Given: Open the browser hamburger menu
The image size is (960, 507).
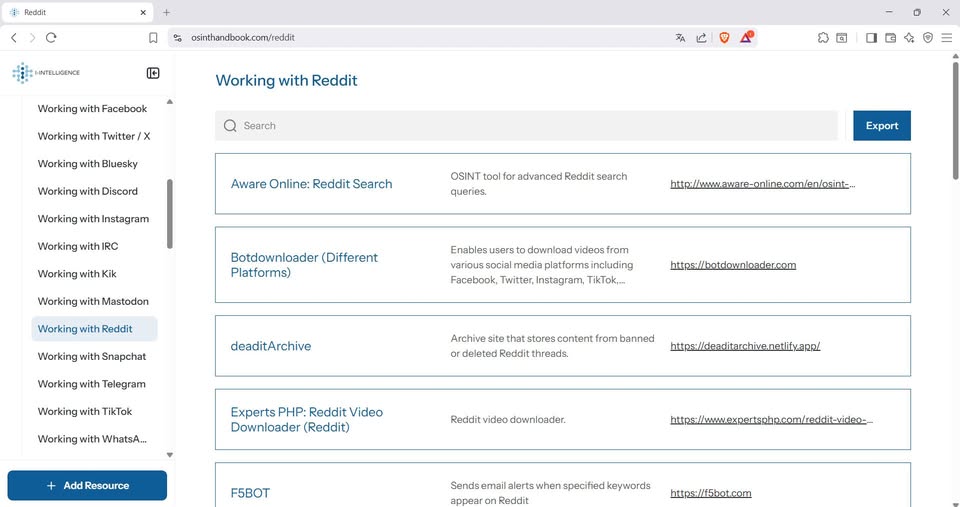Looking at the screenshot, I should (947, 37).
